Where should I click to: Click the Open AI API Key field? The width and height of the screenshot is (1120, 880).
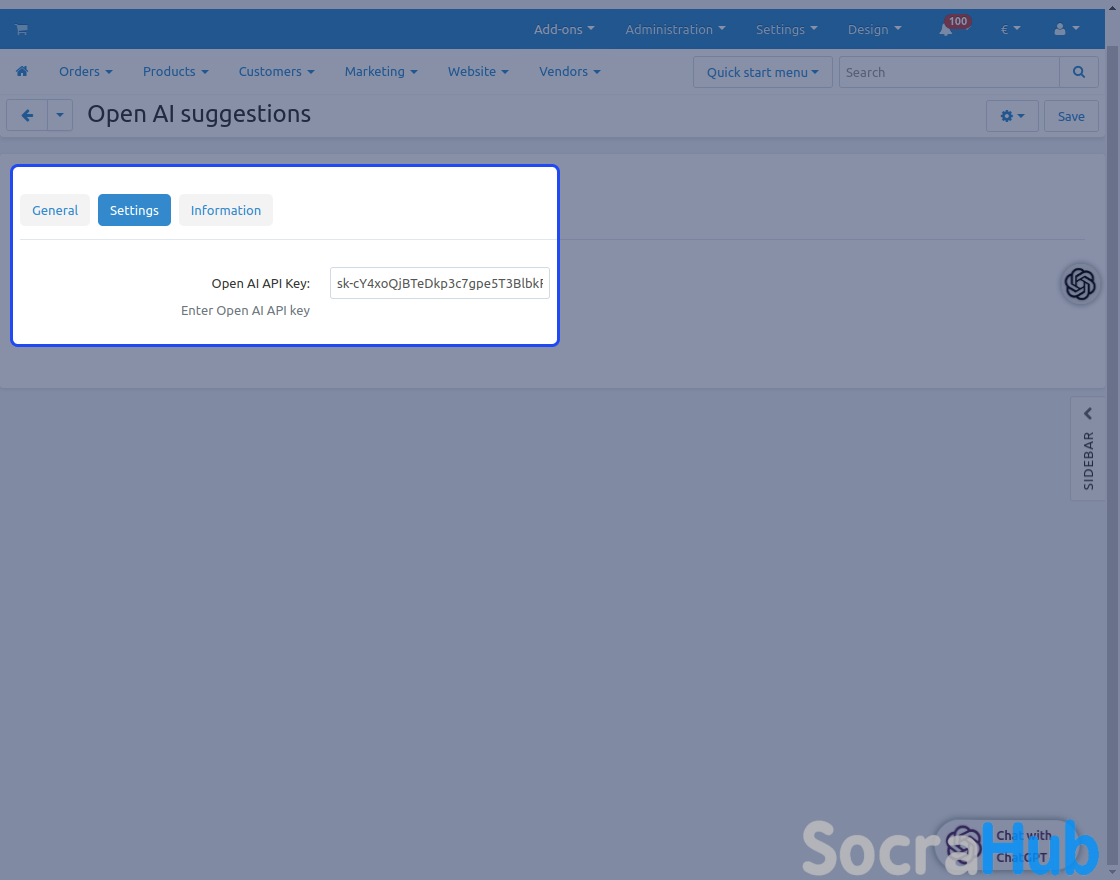[439, 283]
